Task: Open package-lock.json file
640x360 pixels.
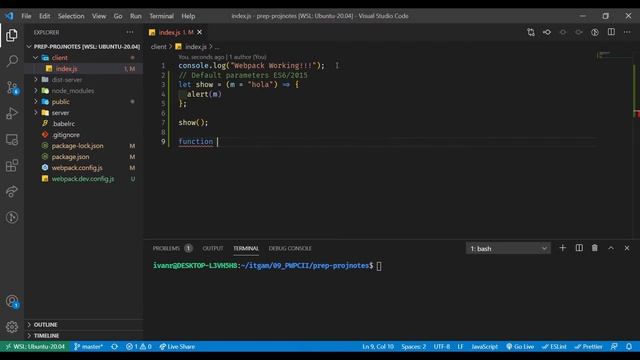Action: point(83,146)
